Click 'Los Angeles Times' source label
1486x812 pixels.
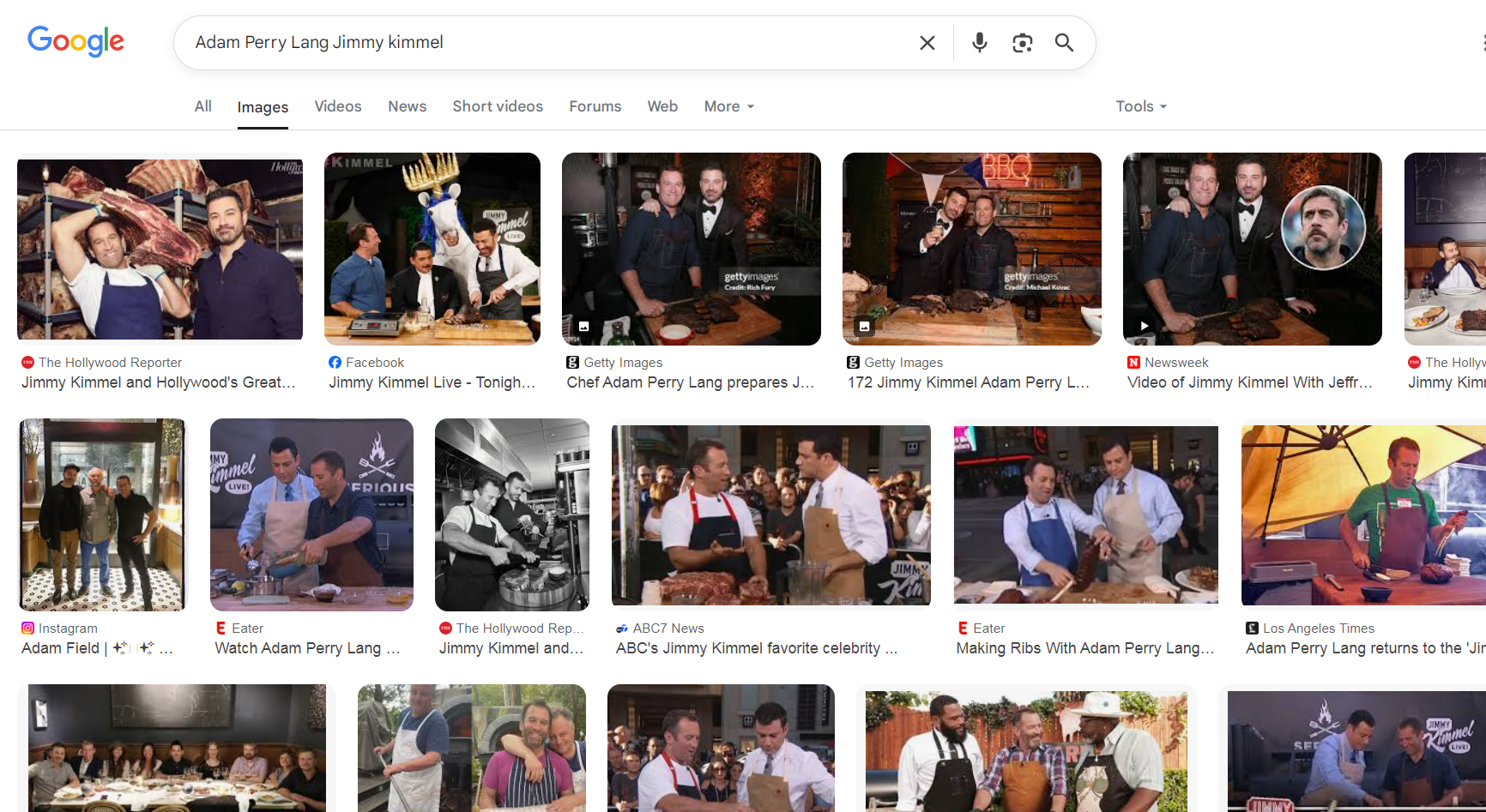point(1319,629)
